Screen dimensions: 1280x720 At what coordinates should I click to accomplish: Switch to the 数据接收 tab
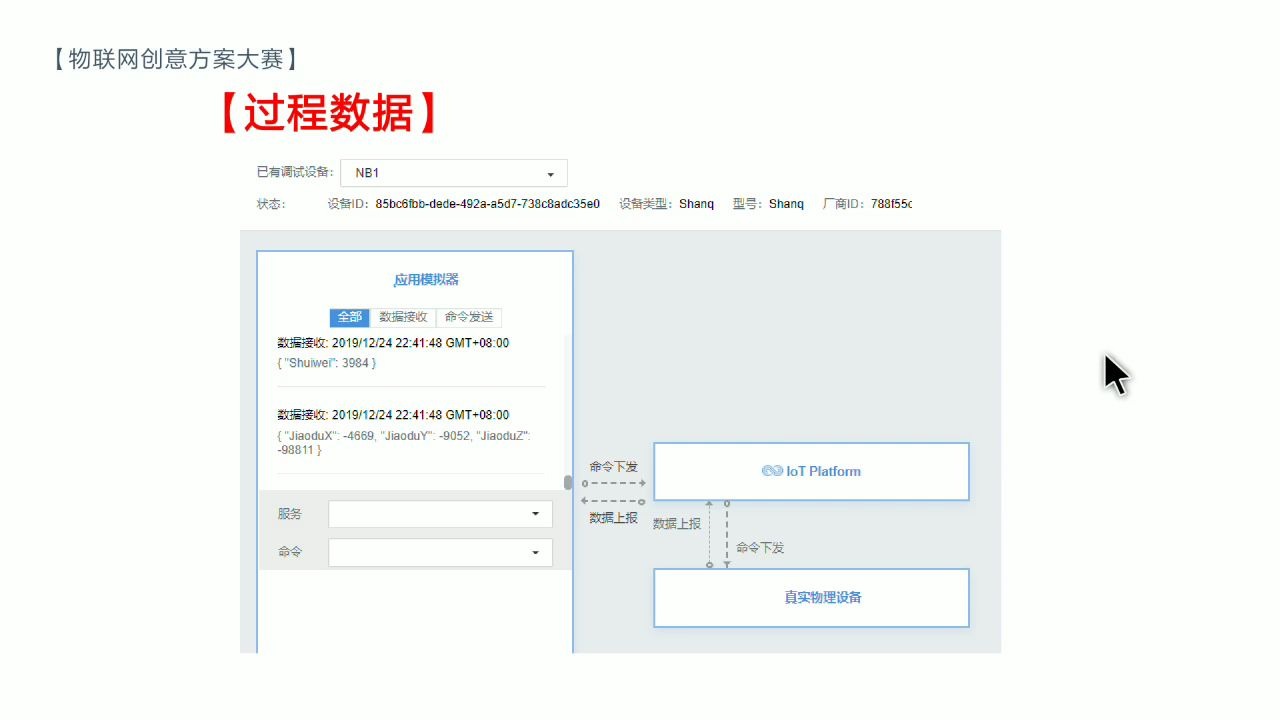click(403, 317)
